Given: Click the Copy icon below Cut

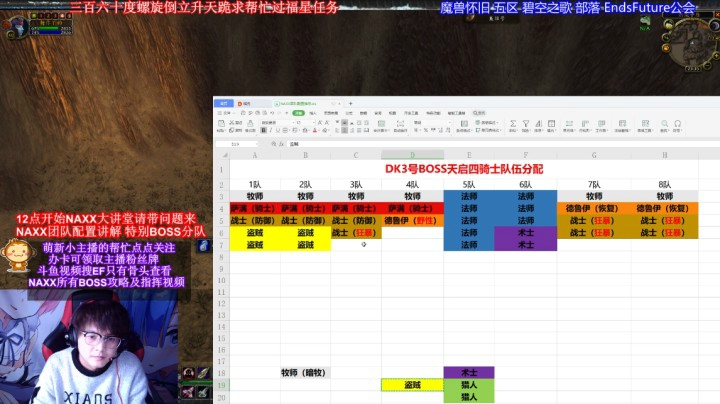Looking at the screenshot, I should click(x=231, y=130).
